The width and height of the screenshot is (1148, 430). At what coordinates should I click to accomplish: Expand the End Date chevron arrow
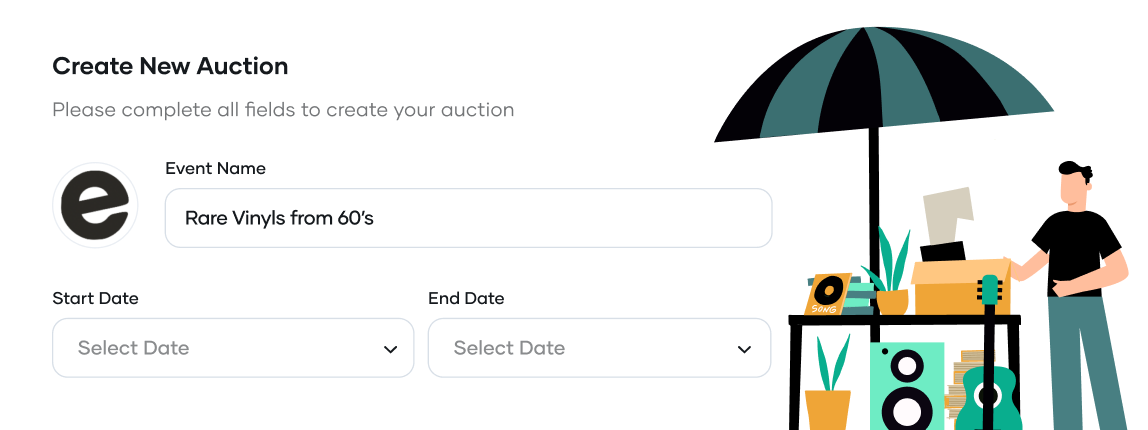[744, 349]
